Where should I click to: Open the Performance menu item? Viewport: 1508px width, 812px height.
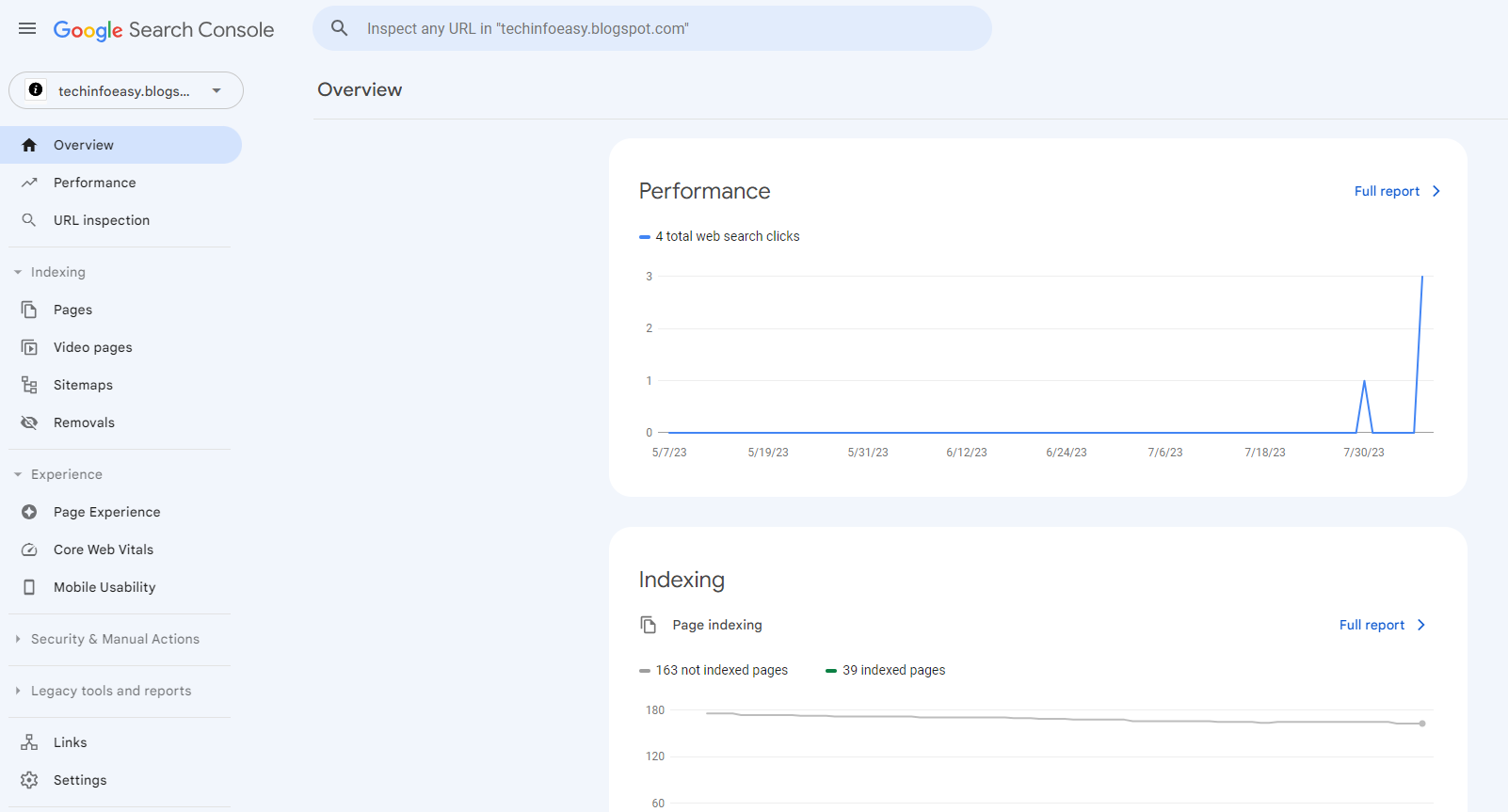coord(94,183)
